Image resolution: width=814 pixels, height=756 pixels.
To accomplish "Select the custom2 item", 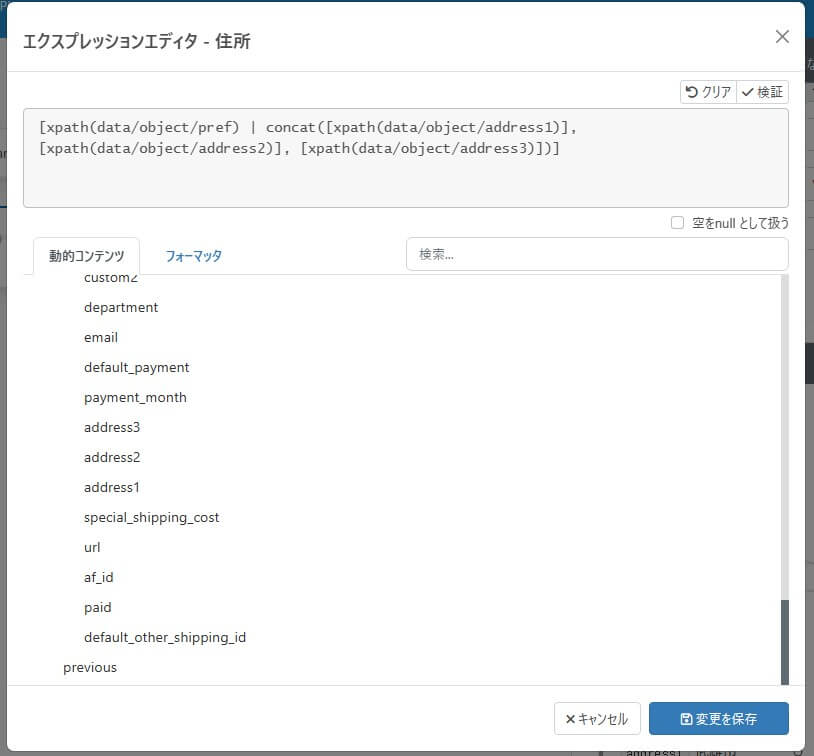I will pos(111,278).
